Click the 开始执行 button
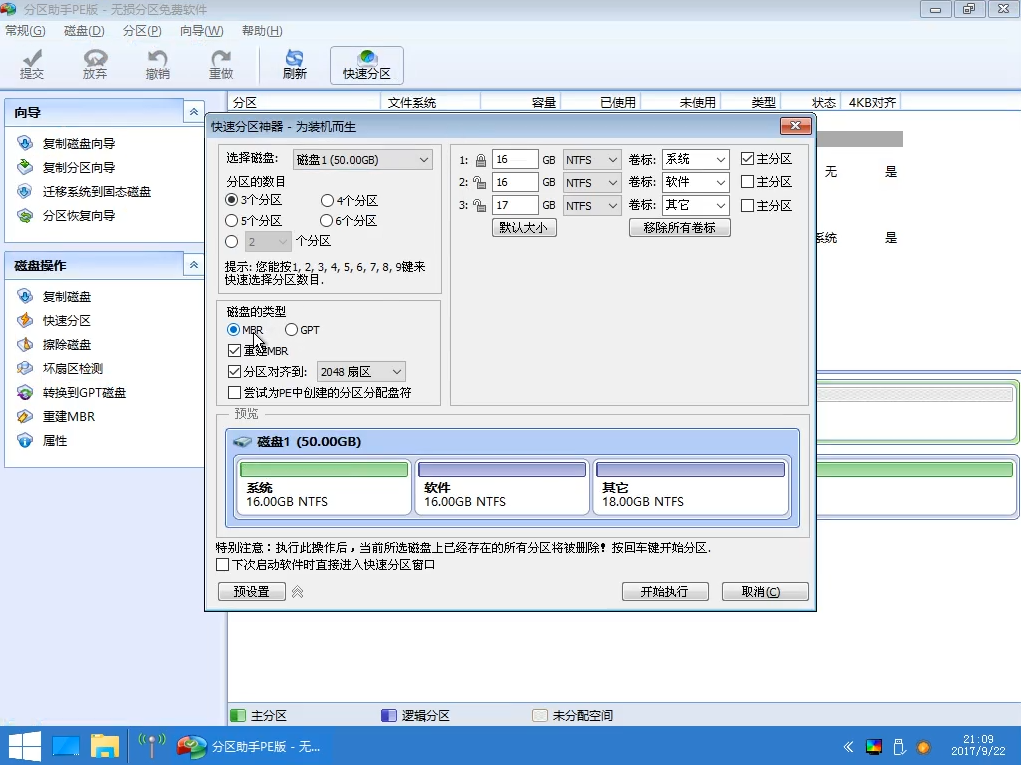This screenshot has height=765, width=1021. [x=664, y=592]
